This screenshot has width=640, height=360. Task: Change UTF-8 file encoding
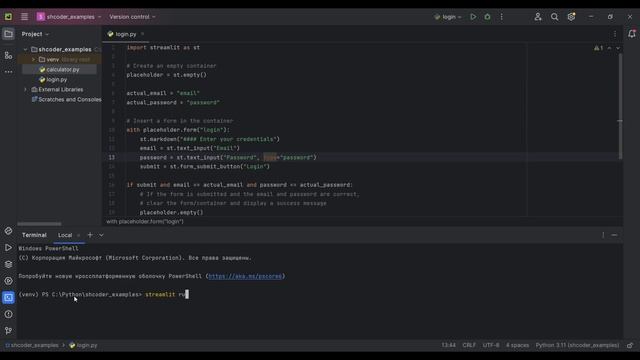point(491,345)
